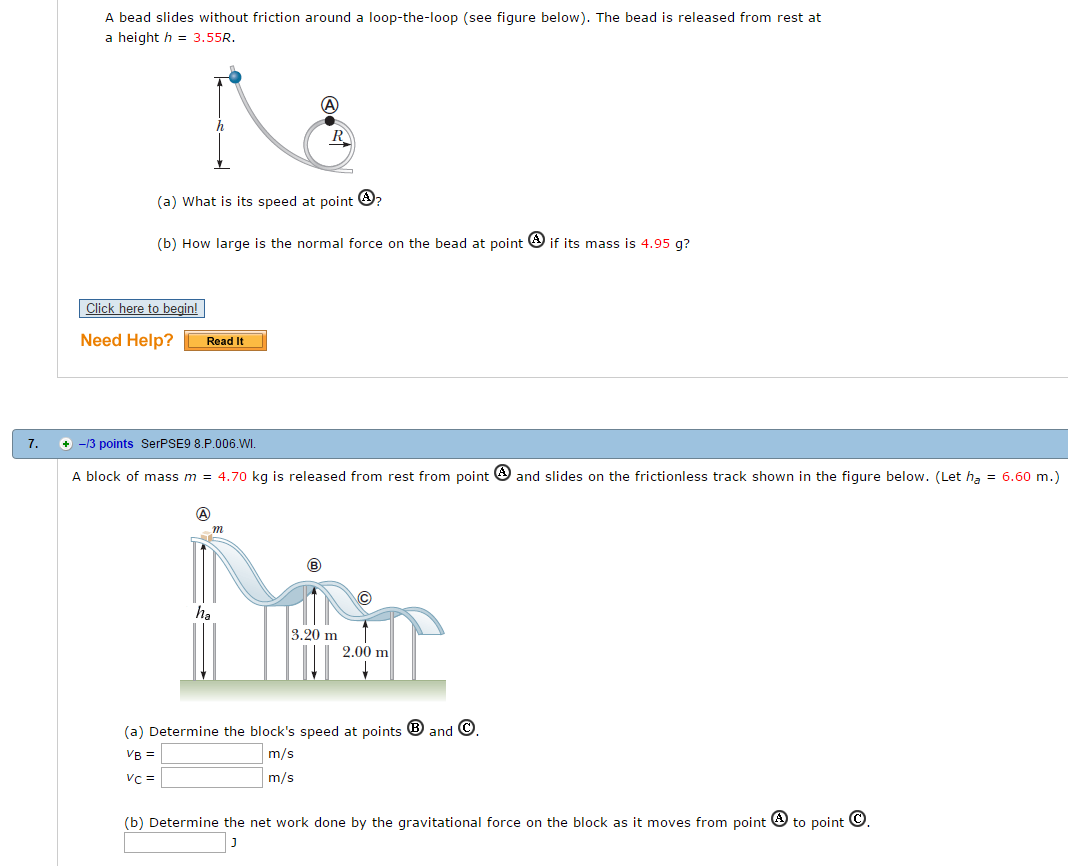
Task: Click the blue bead atop the loop ramp
Action: [x=235, y=77]
